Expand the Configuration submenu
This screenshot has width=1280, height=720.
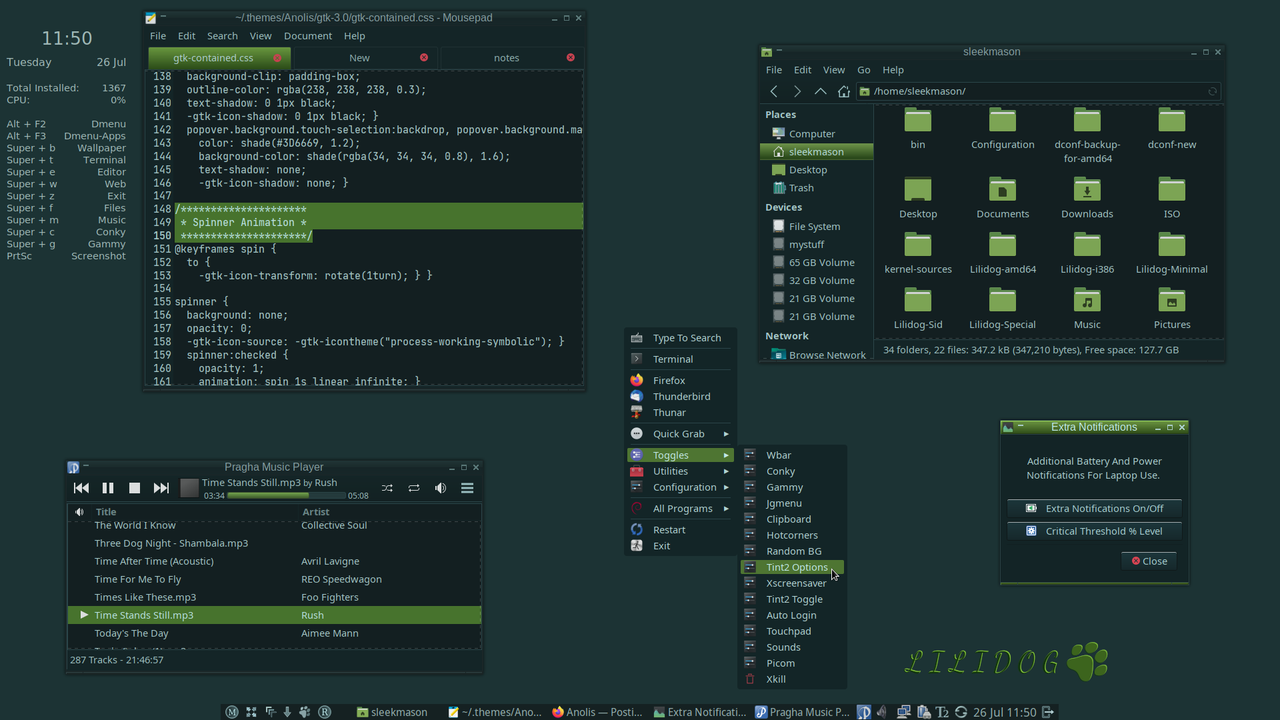click(x=680, y=487)
